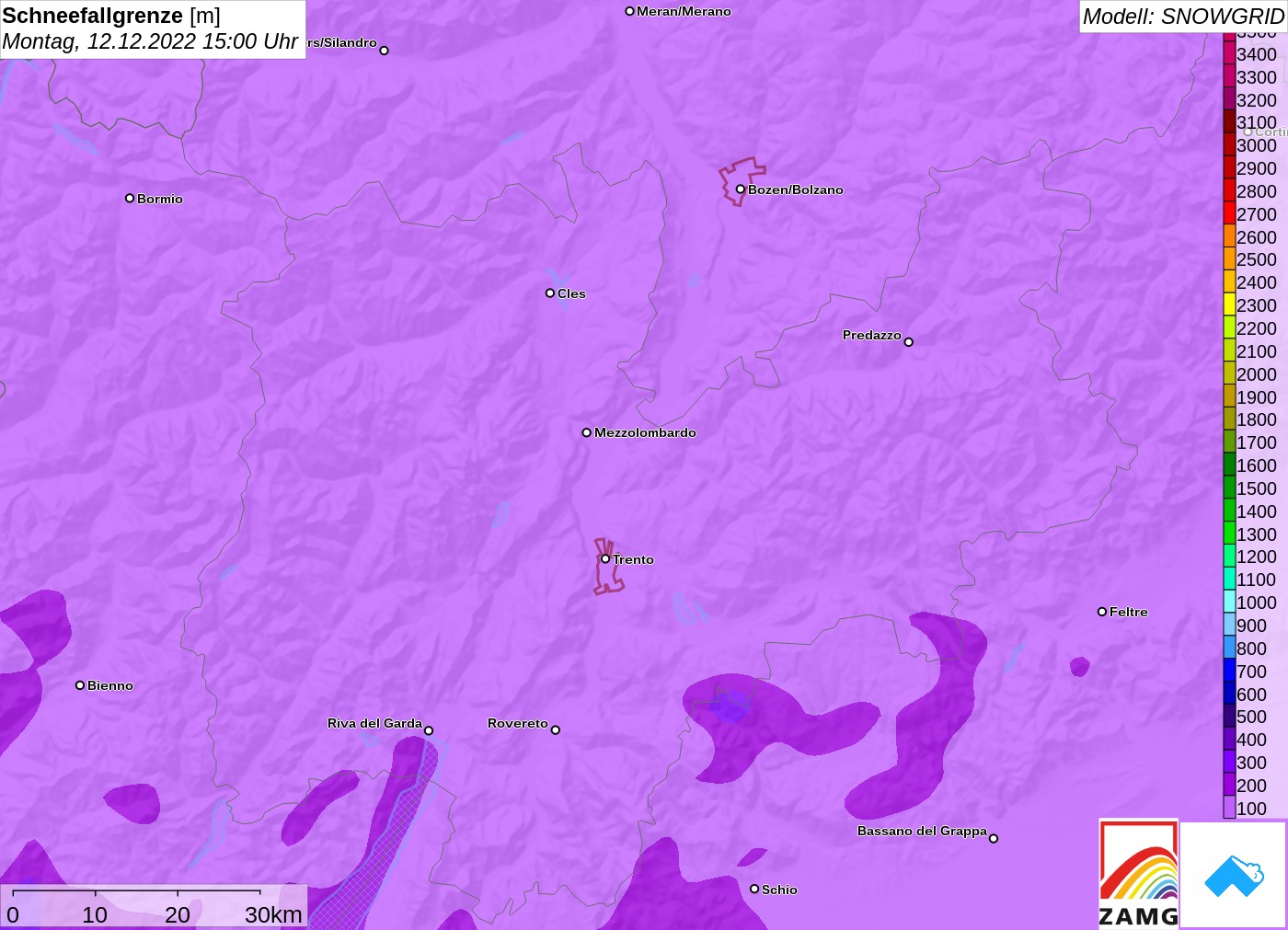1288x930 pixels.
Task: Click the Feltre city marker dot
Action: [x=1102, y=612]
